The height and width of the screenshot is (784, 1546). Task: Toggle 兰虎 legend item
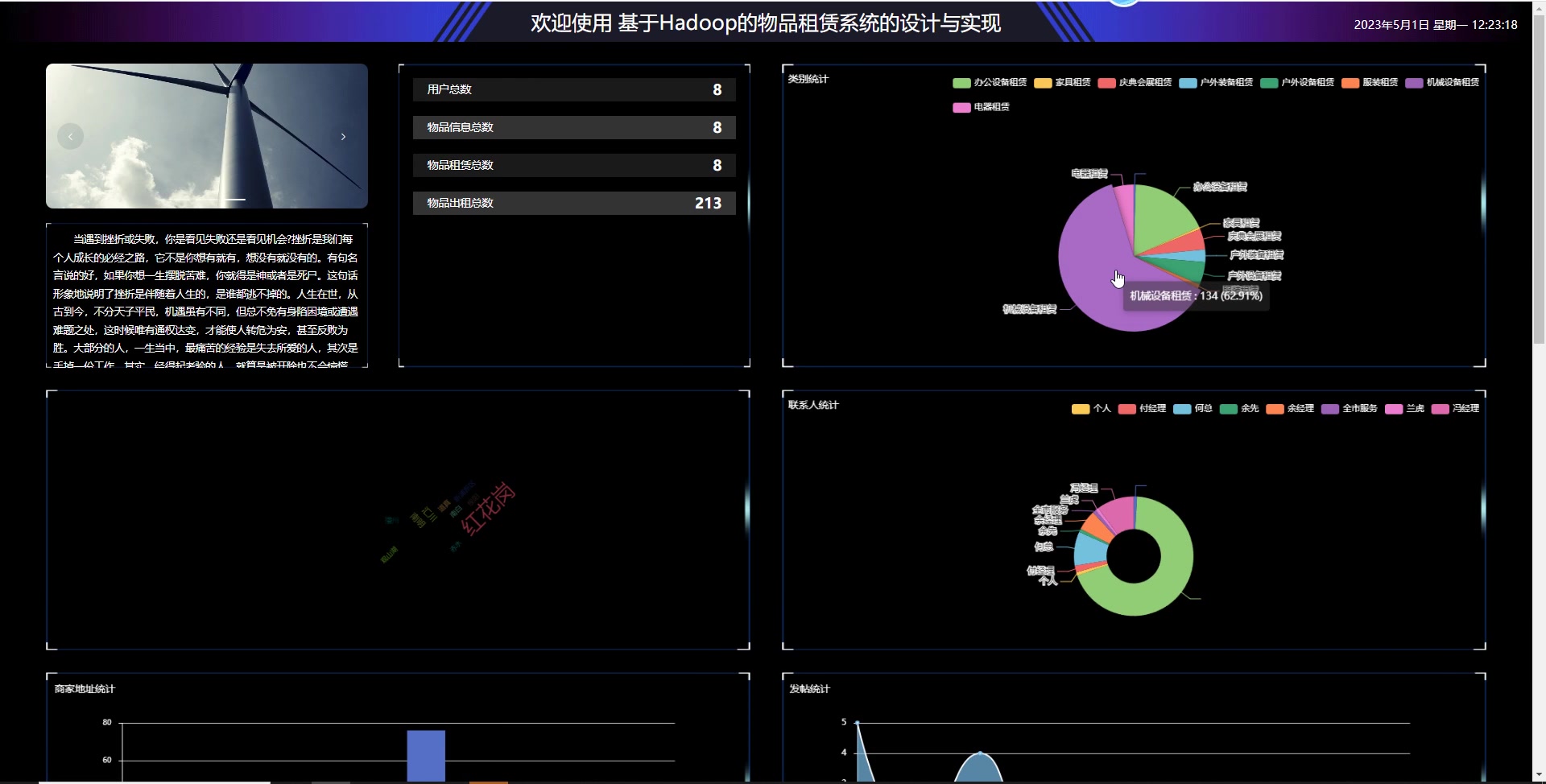click(1405, 409)
